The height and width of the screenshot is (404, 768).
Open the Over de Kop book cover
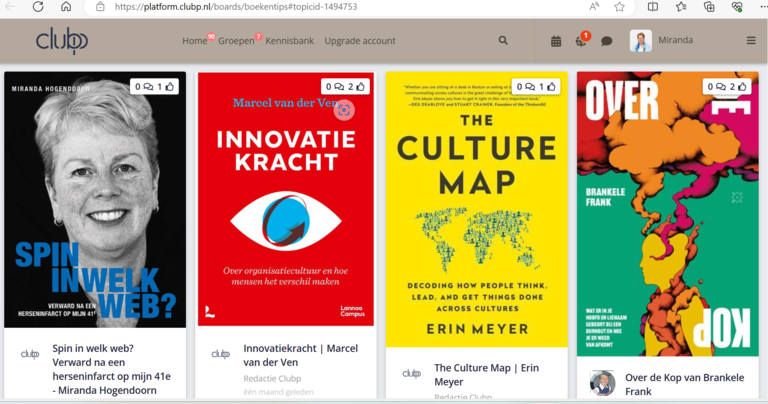point(668,214)
